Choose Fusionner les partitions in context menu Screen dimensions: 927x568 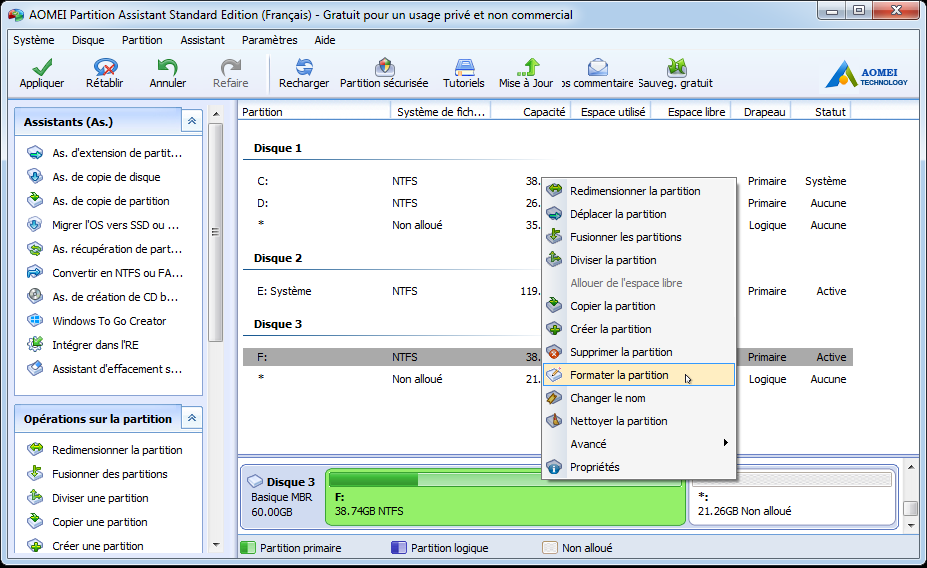(x=639, y=237)
